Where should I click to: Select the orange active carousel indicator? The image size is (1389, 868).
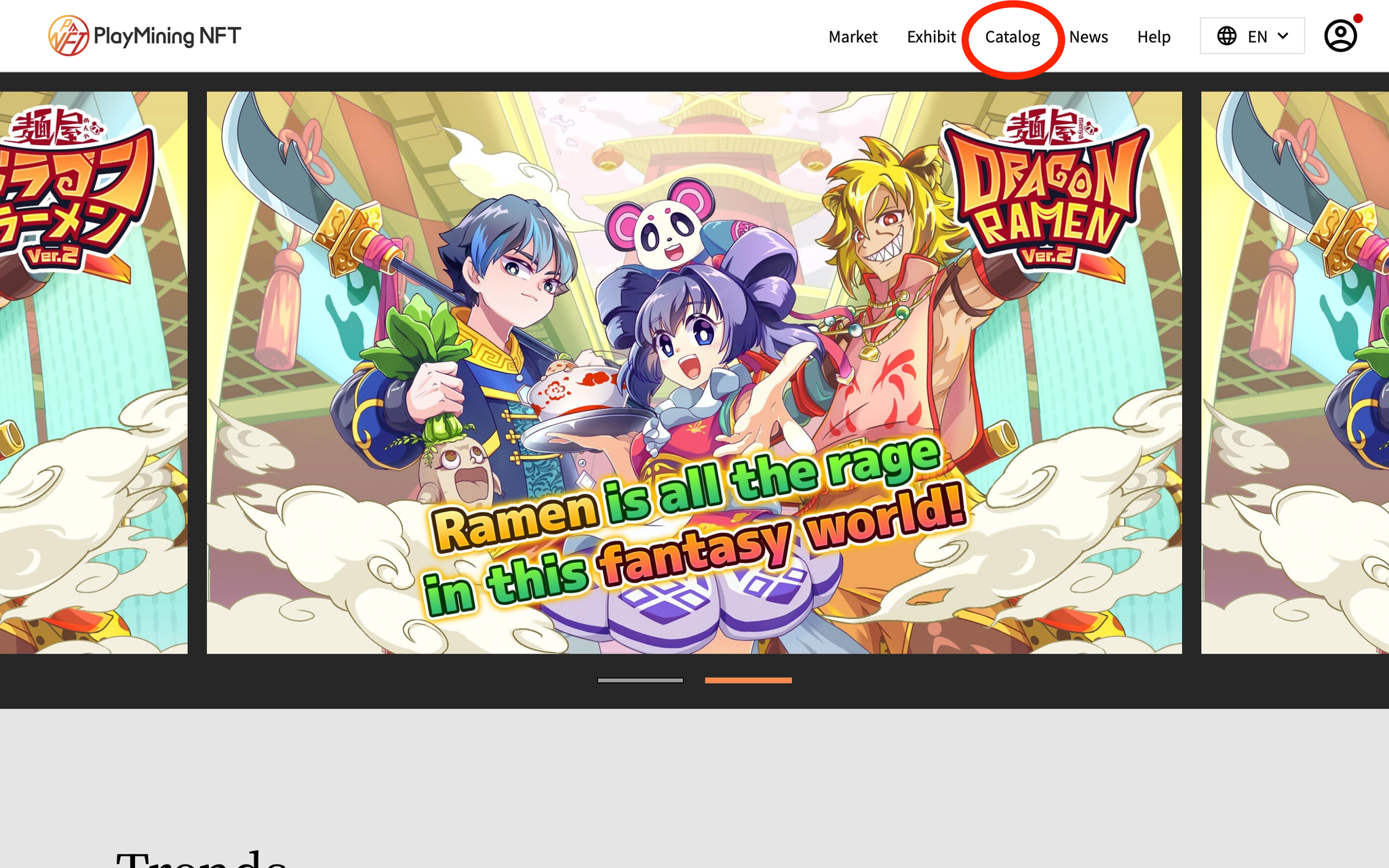coord(748,680)
